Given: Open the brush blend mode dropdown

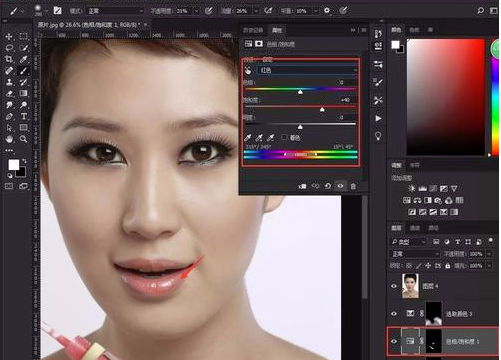Looking at the screenshot, I should point(115,11).
